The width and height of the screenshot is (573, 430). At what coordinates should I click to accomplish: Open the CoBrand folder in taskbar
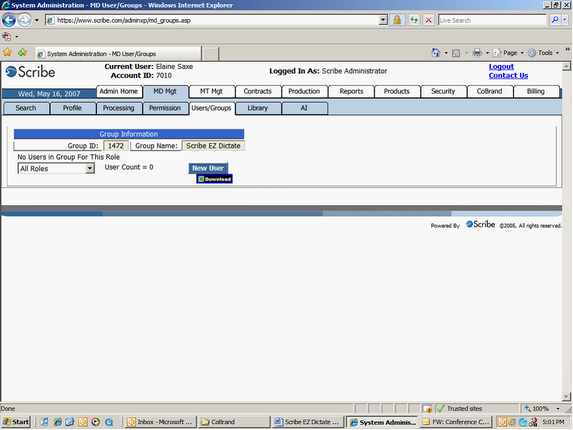point(234,422)
